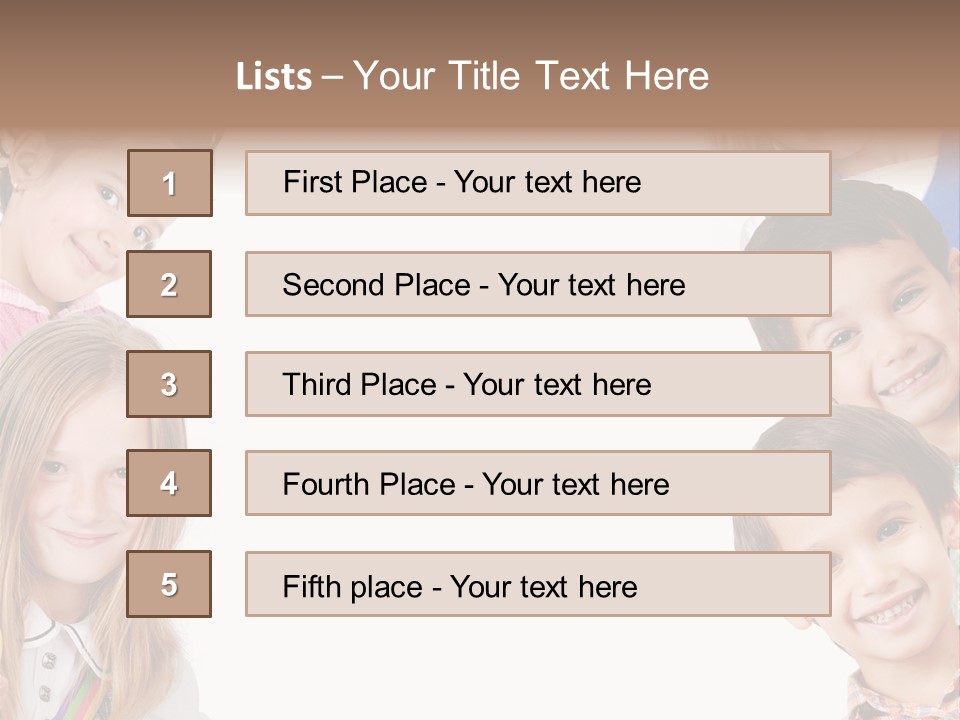Click into the Fourth Place text box

click(x=538, y=483)
